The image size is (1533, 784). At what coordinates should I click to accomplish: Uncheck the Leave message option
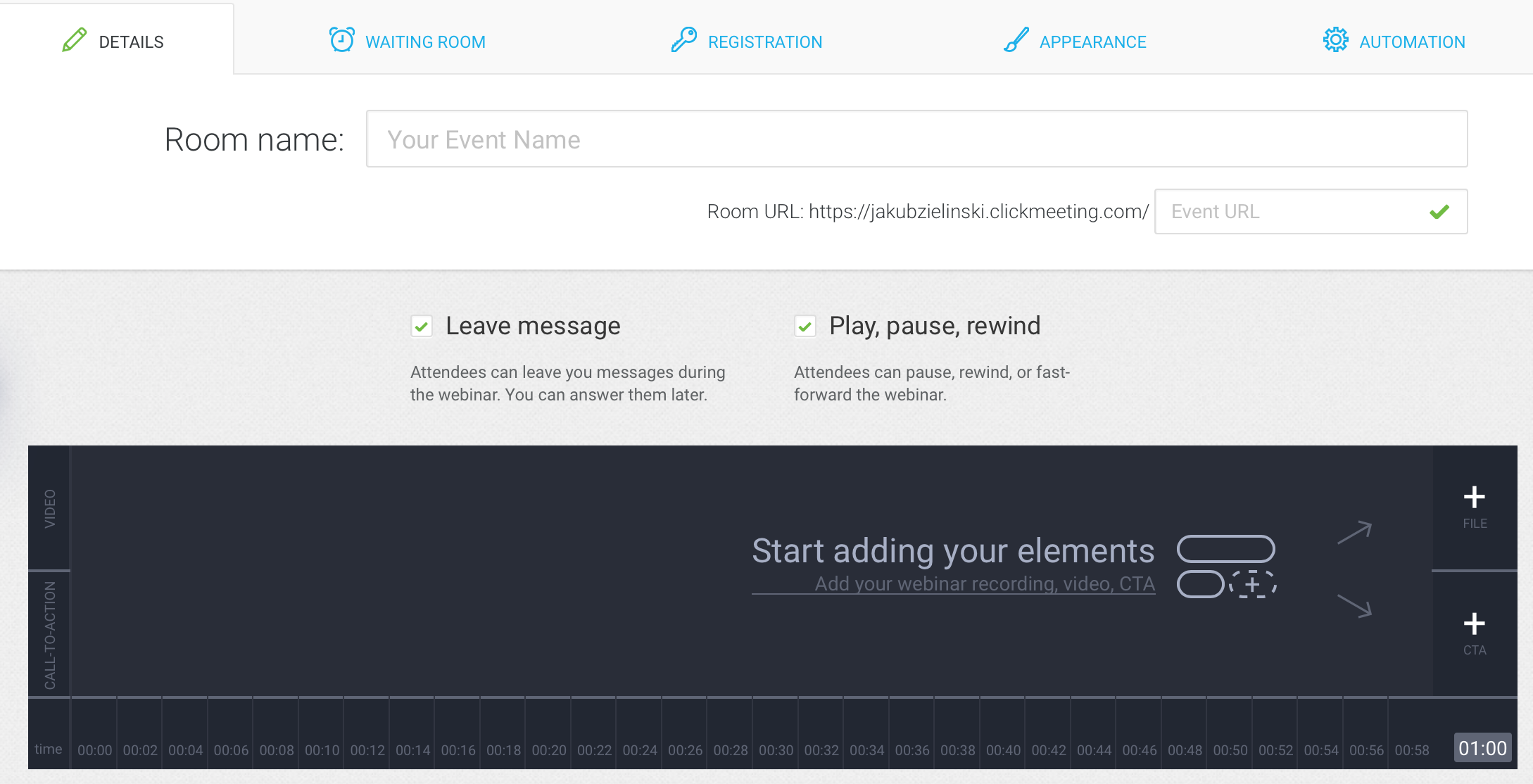click(x=421, y=326)
